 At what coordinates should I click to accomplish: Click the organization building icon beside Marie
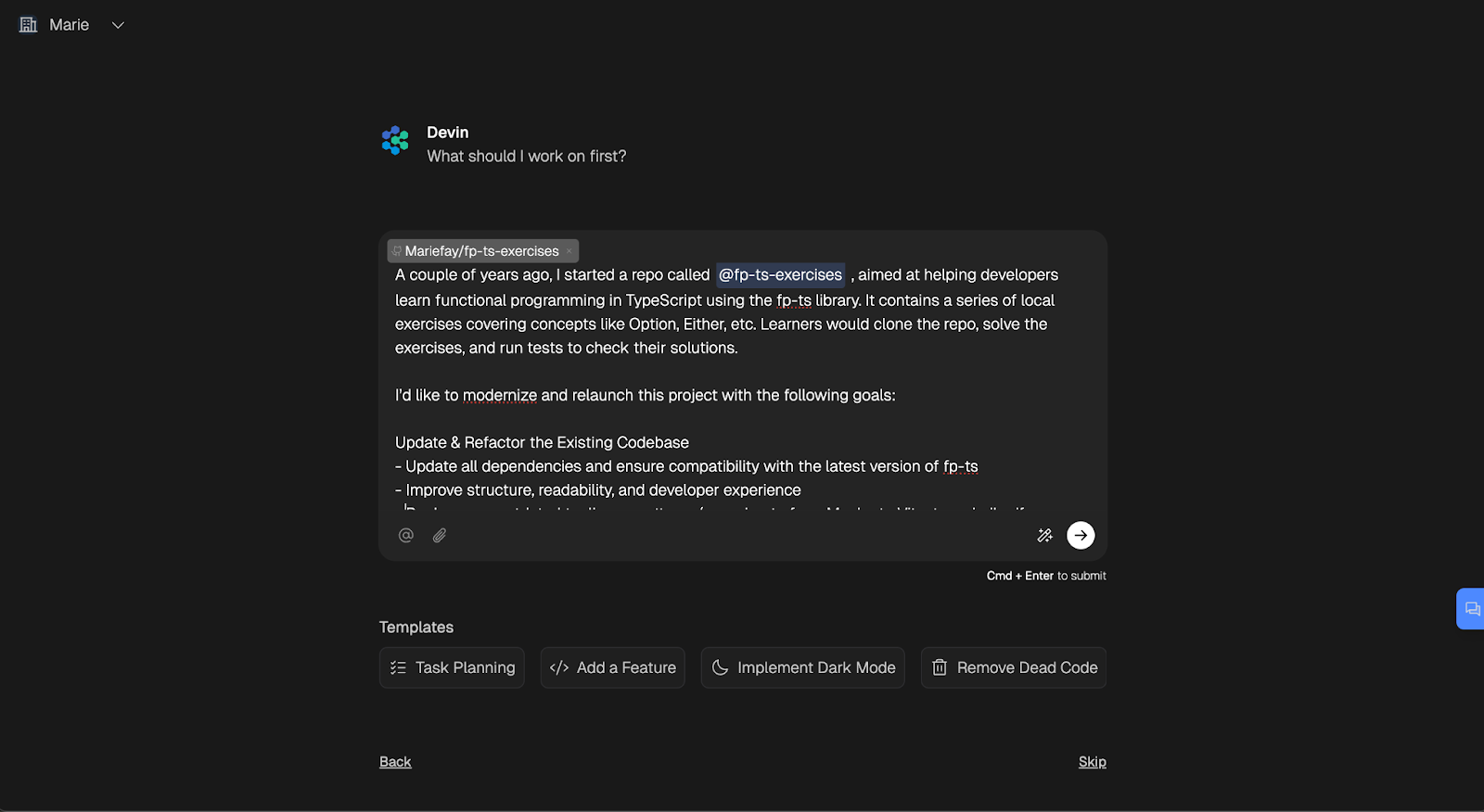[x=28, y=25]
